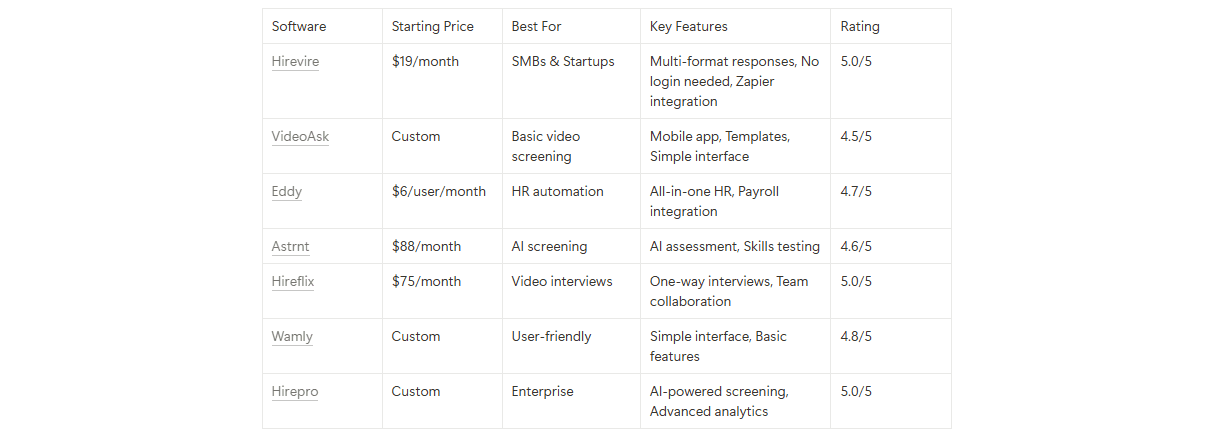Select the 4.8/5 rating cell
The width and height of the screenshot is (1231, 448).
[x=856, y=337]
